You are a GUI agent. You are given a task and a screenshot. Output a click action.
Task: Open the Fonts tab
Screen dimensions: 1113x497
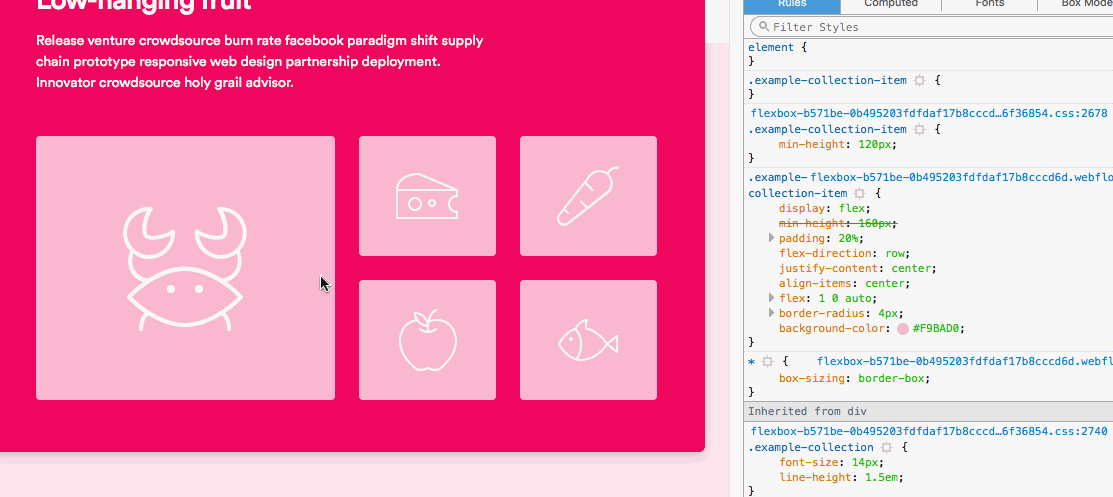click(x=989, y=4)
